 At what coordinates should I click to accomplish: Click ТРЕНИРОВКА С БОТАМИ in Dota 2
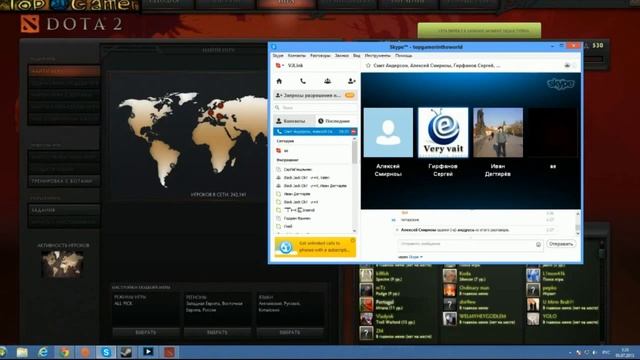click(x=64, y=181)
